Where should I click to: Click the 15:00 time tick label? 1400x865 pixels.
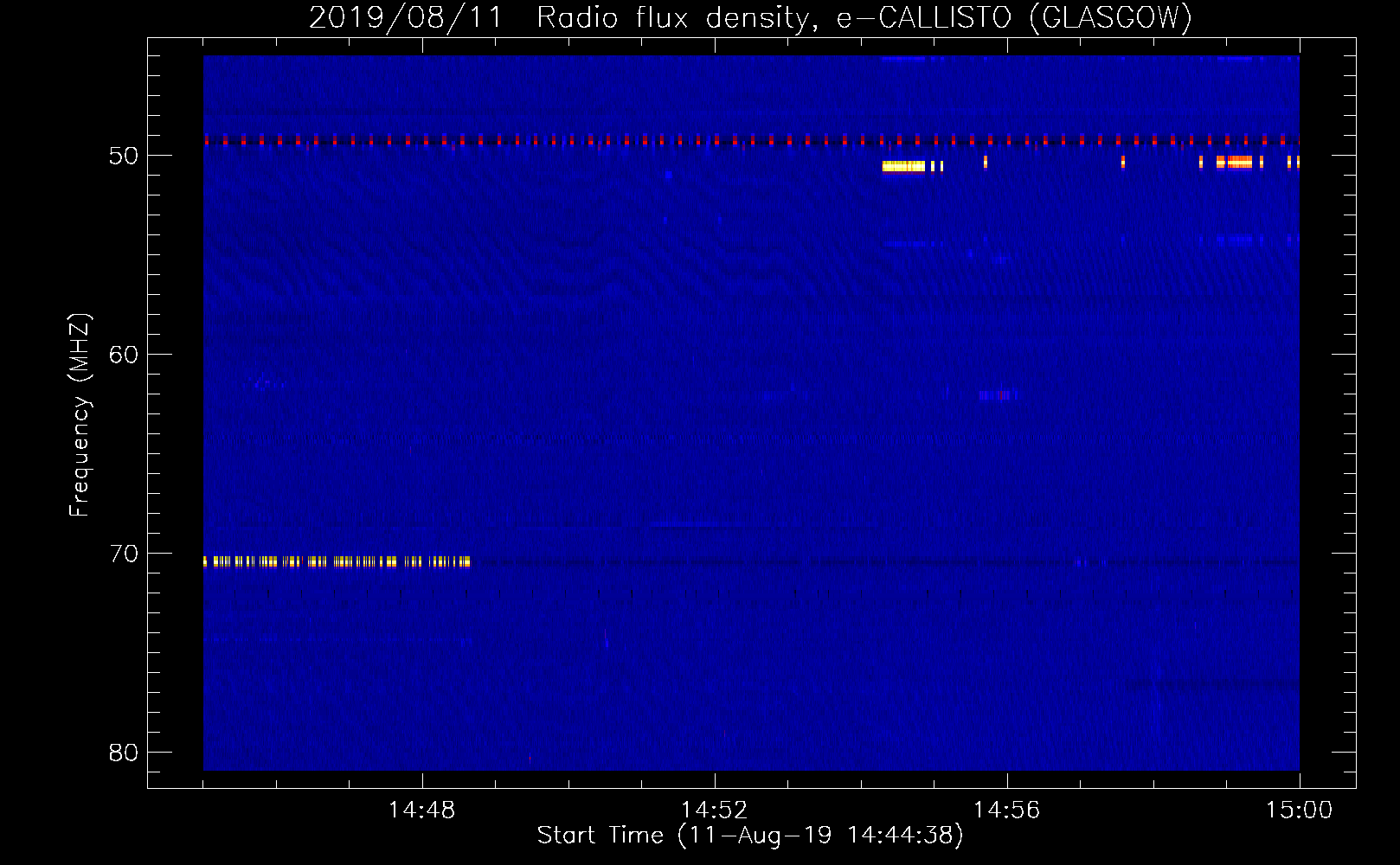[1299, 811]
